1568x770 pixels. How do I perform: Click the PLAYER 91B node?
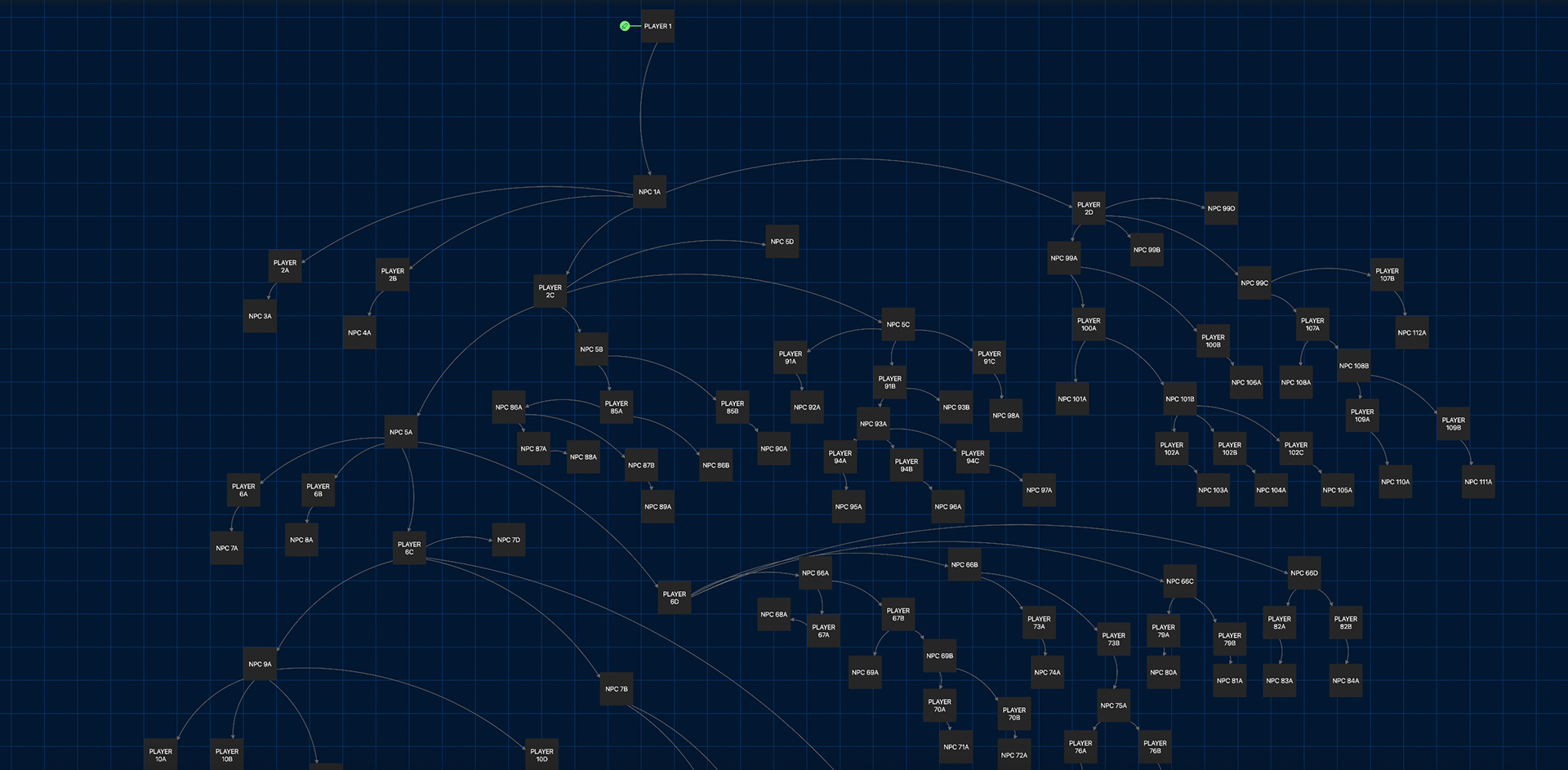[890, 382]
